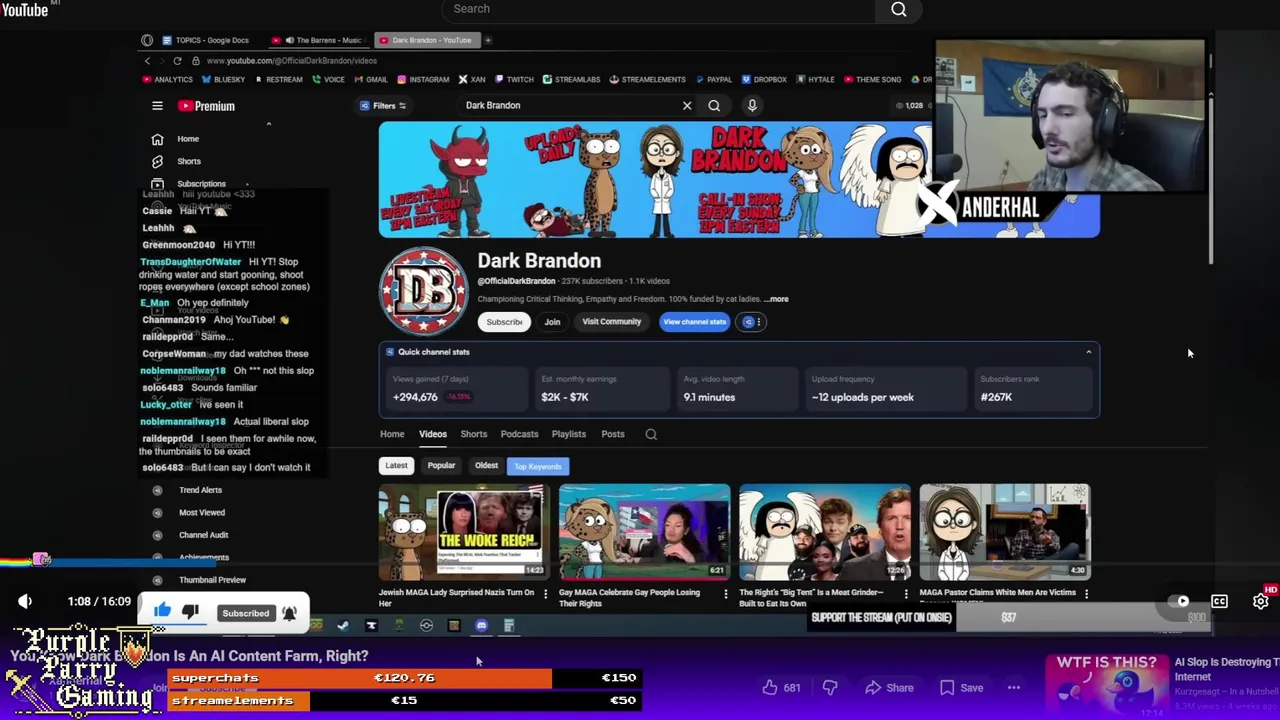Toggle the autoplay switch in player
Screen dimensions: 1280x720
(x=1181, y=601)
